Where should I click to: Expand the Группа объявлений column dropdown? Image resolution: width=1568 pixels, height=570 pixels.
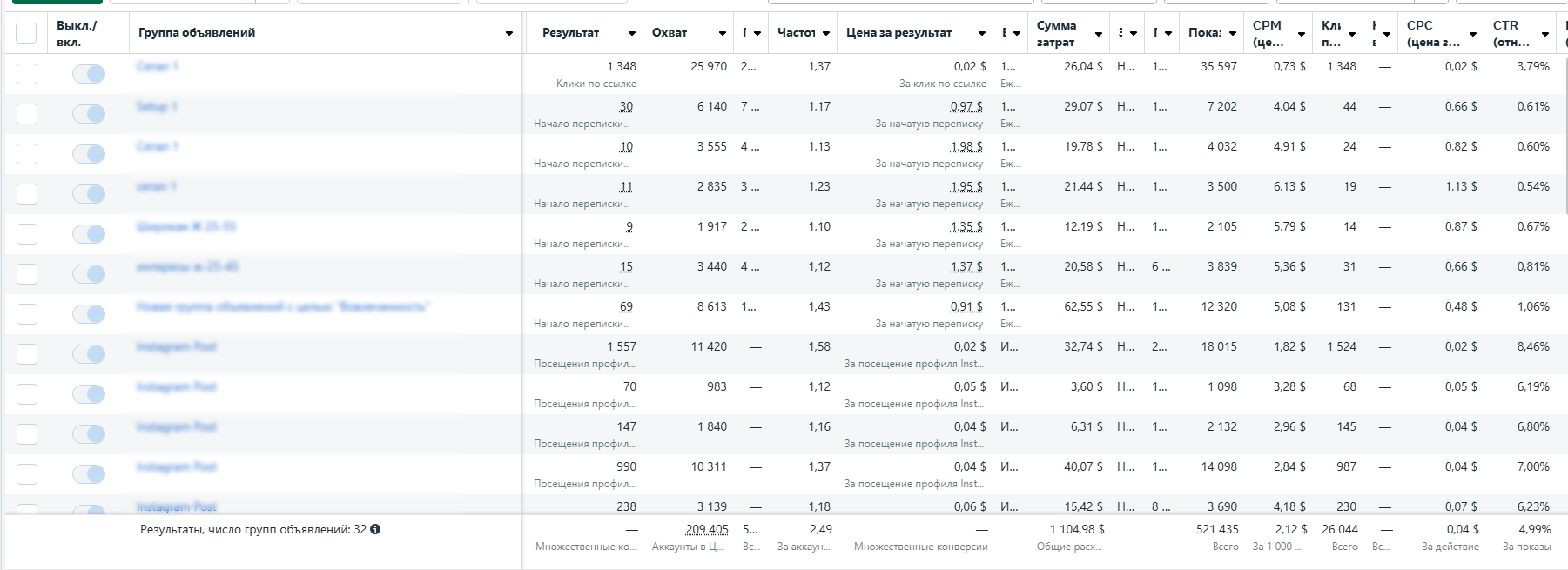(509, 33)
